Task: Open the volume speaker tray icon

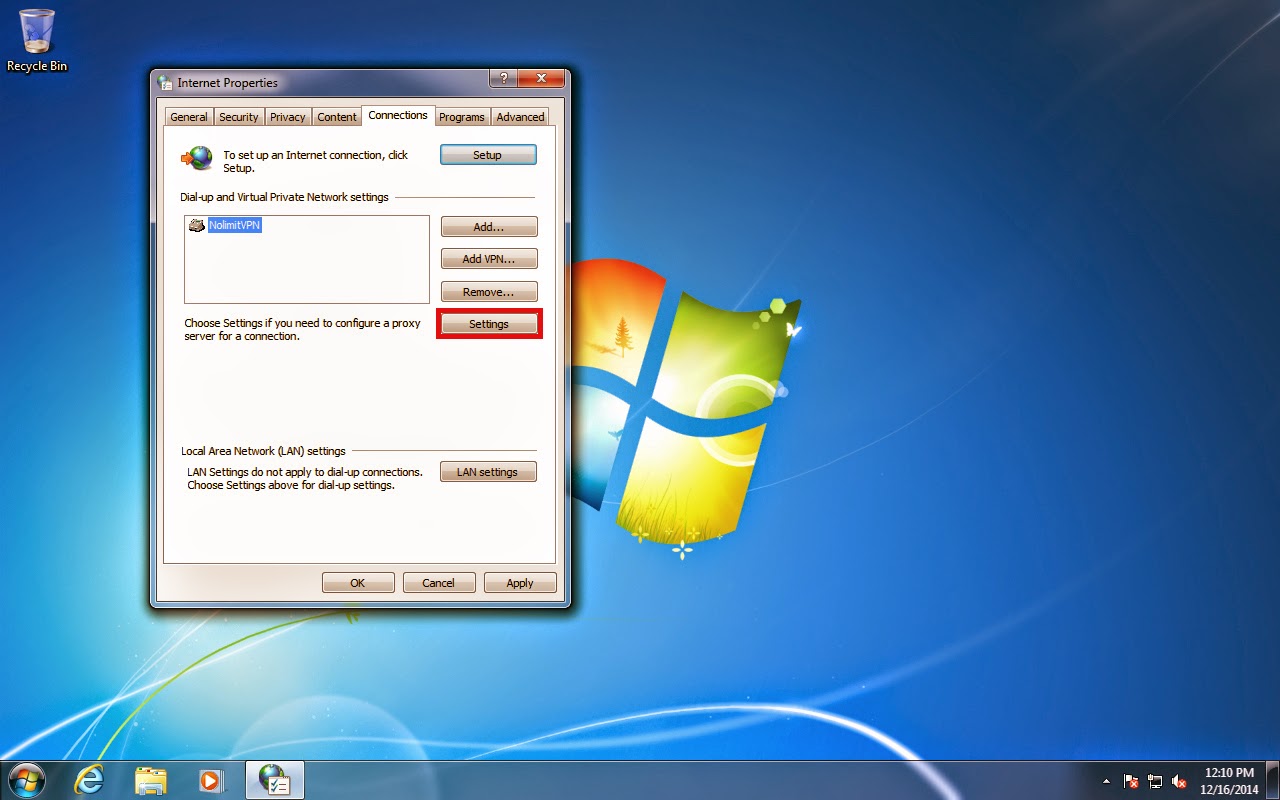Action: point(1179,781)
